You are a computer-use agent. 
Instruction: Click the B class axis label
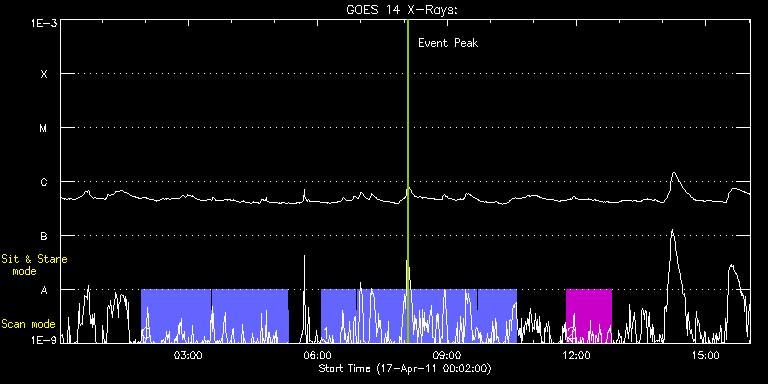[x=44, y=236]
